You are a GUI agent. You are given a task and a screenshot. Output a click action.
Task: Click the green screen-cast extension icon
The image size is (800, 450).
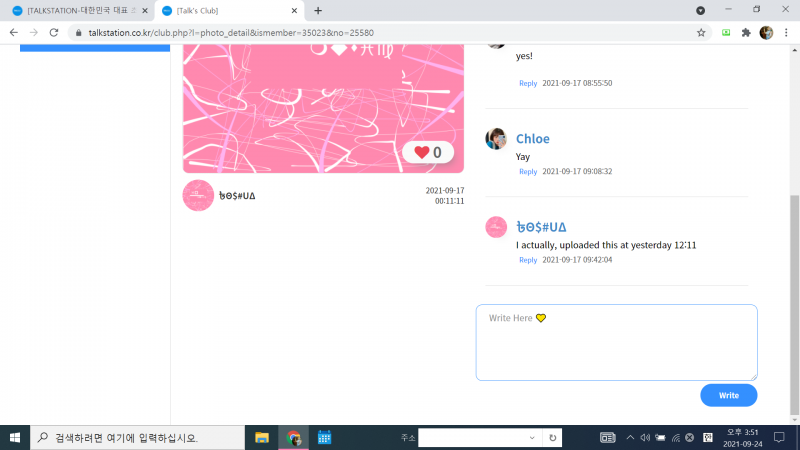(x=724, y=32)
